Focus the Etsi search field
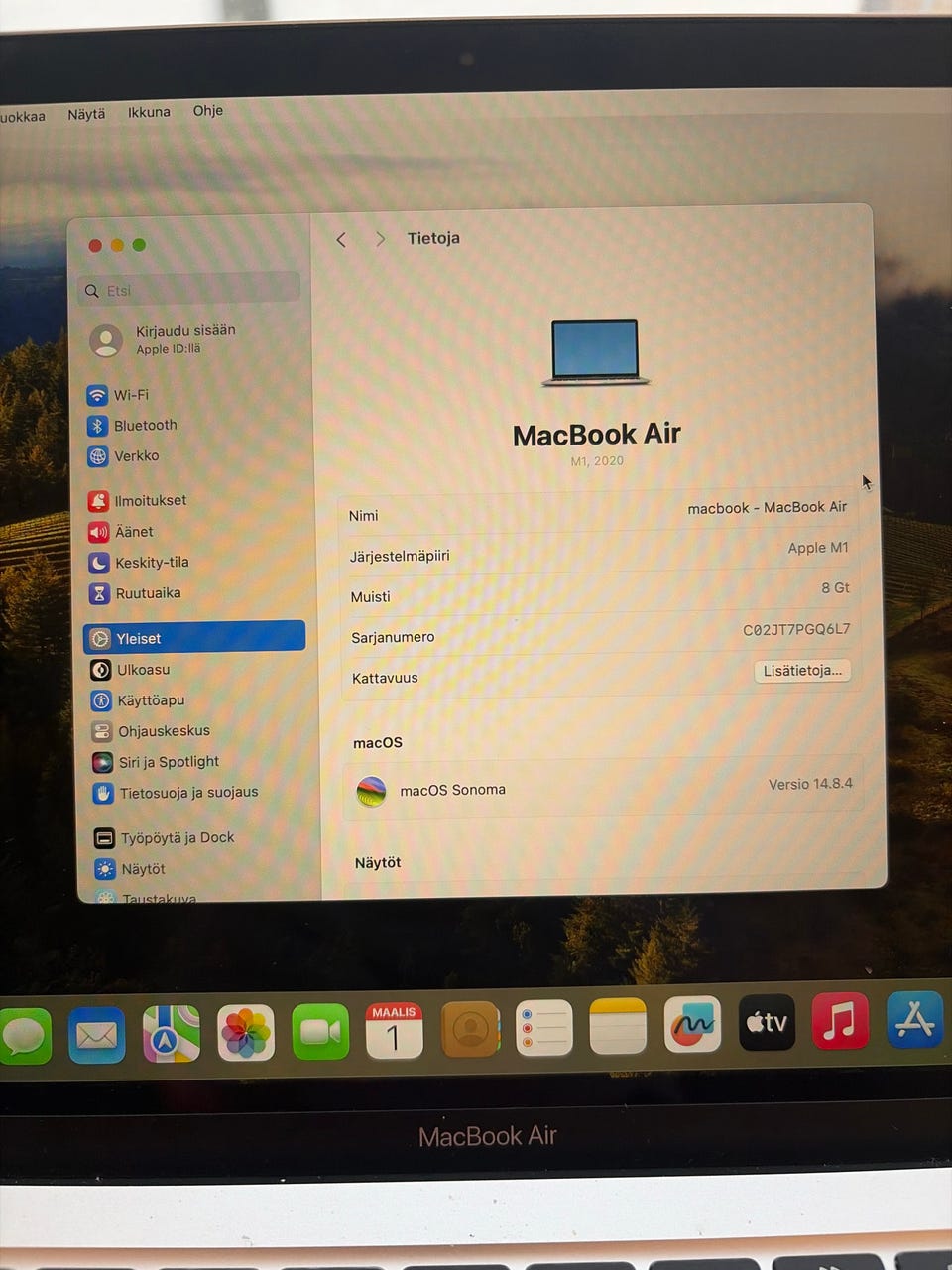The height and width of the screenshot is (1270, 952). click(x=189, y=290)
